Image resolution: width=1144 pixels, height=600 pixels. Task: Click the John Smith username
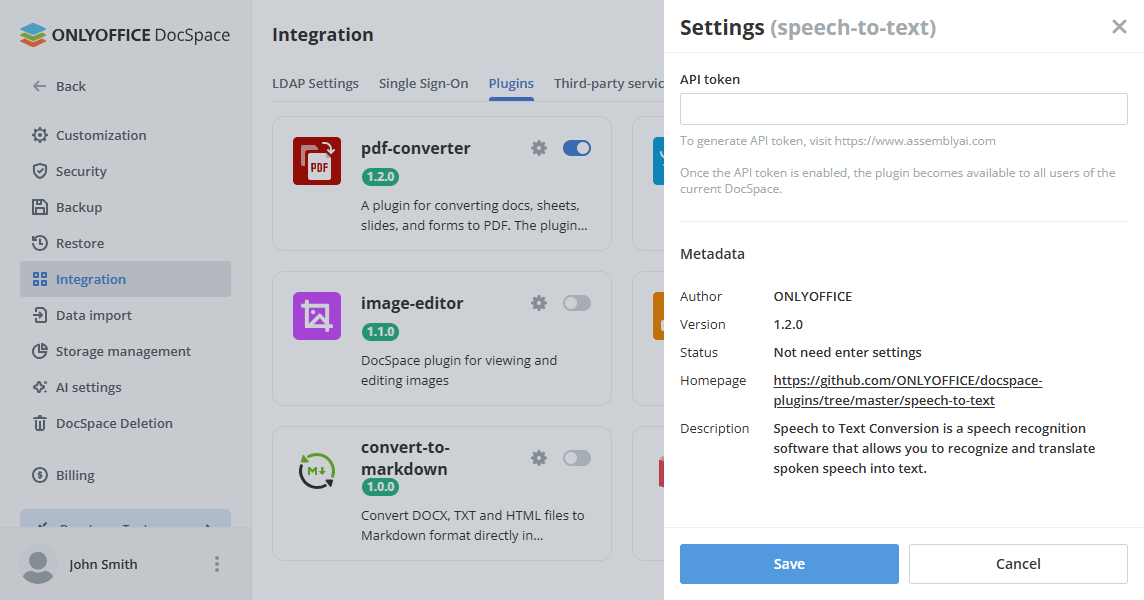click(103, 564)
